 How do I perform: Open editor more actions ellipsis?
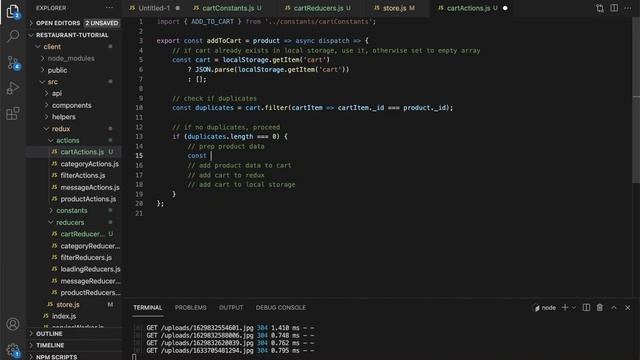(x=628, y=8)
